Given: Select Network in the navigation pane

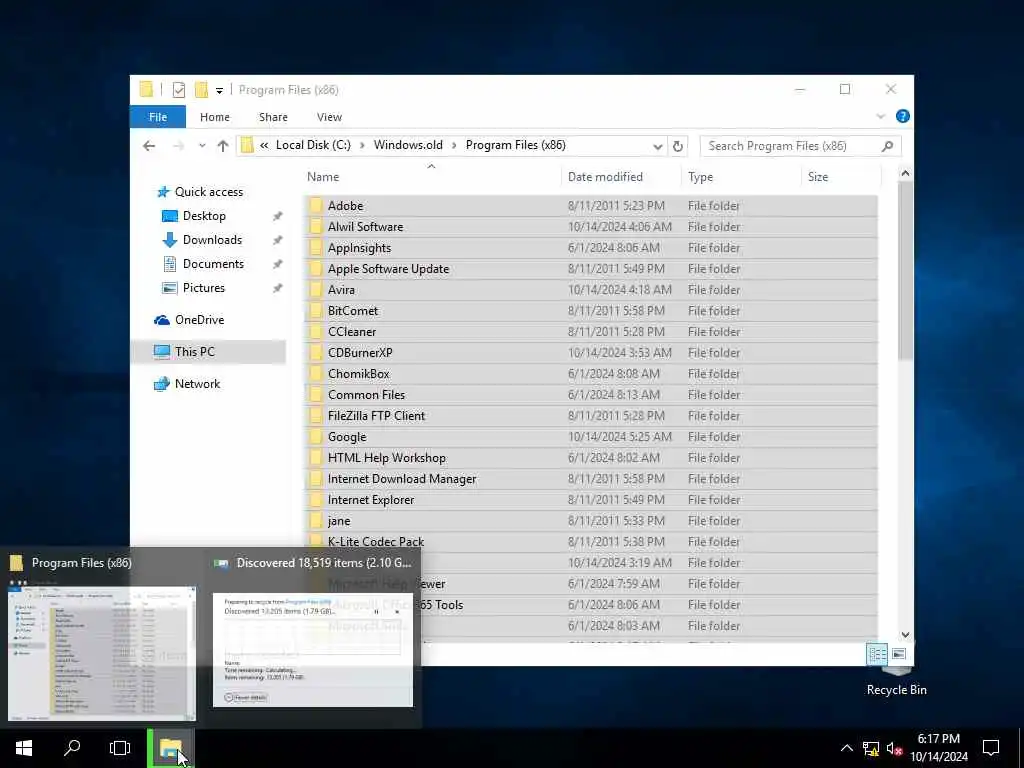Looking at the screenshot, I should coord(197,384).
